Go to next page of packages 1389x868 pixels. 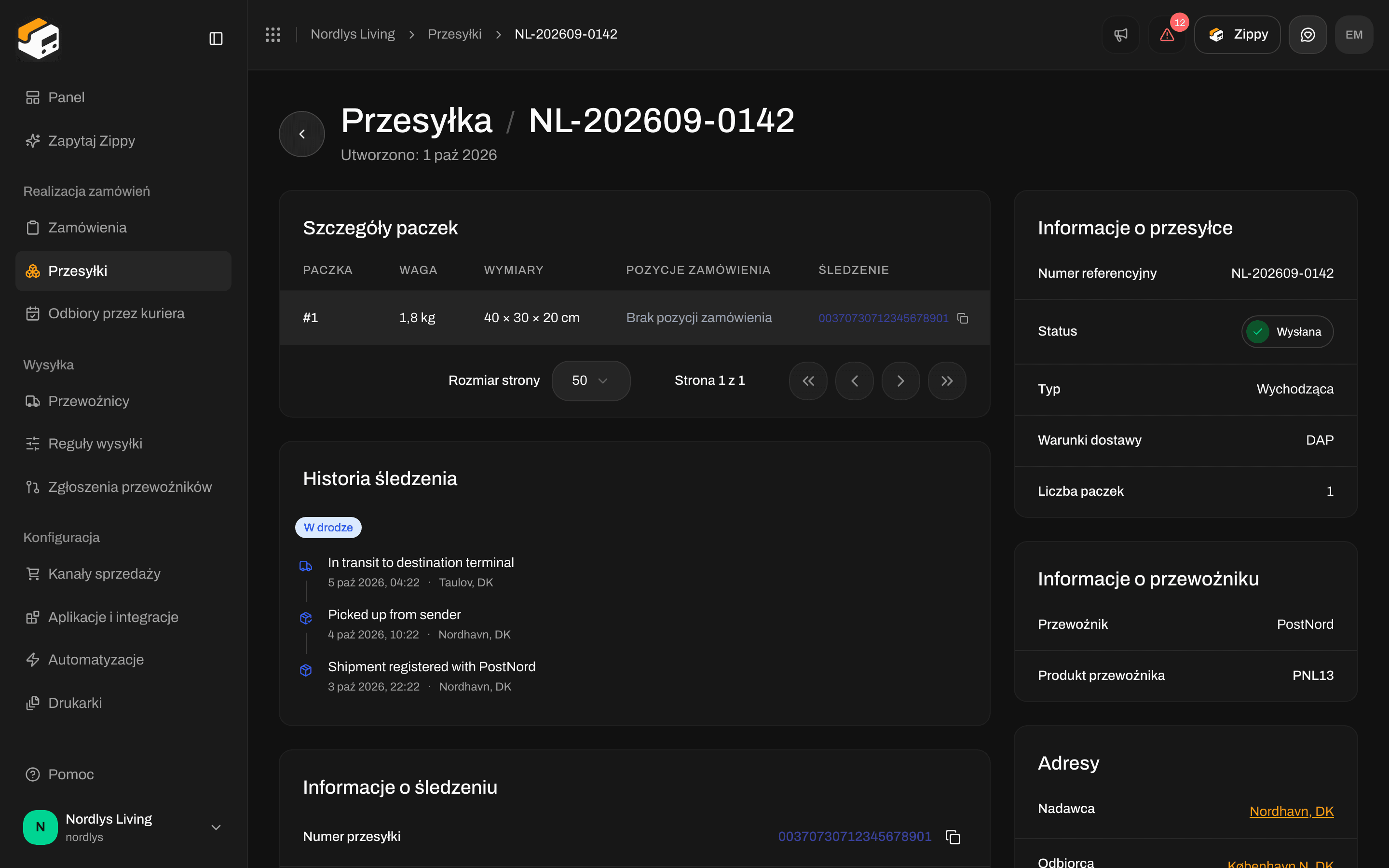pos(900,380)
